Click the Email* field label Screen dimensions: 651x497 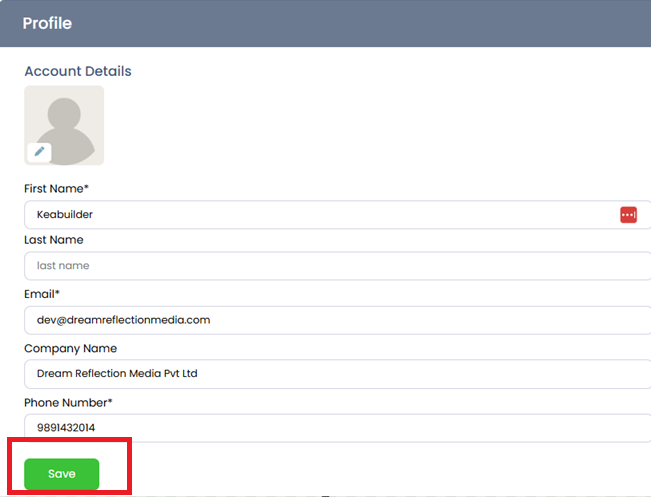coord(43,294)
